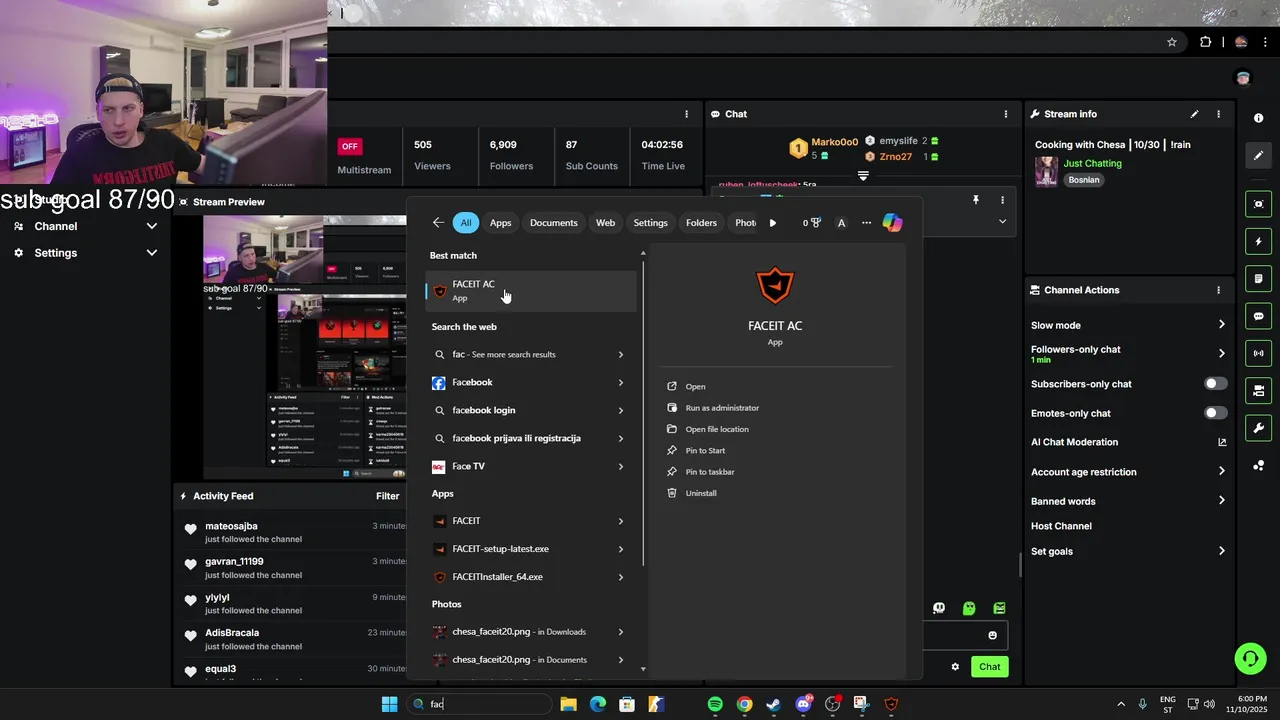1280x720 pixels.
Task: Open Steam from the taskbar
Action: [x=774, y=704]
